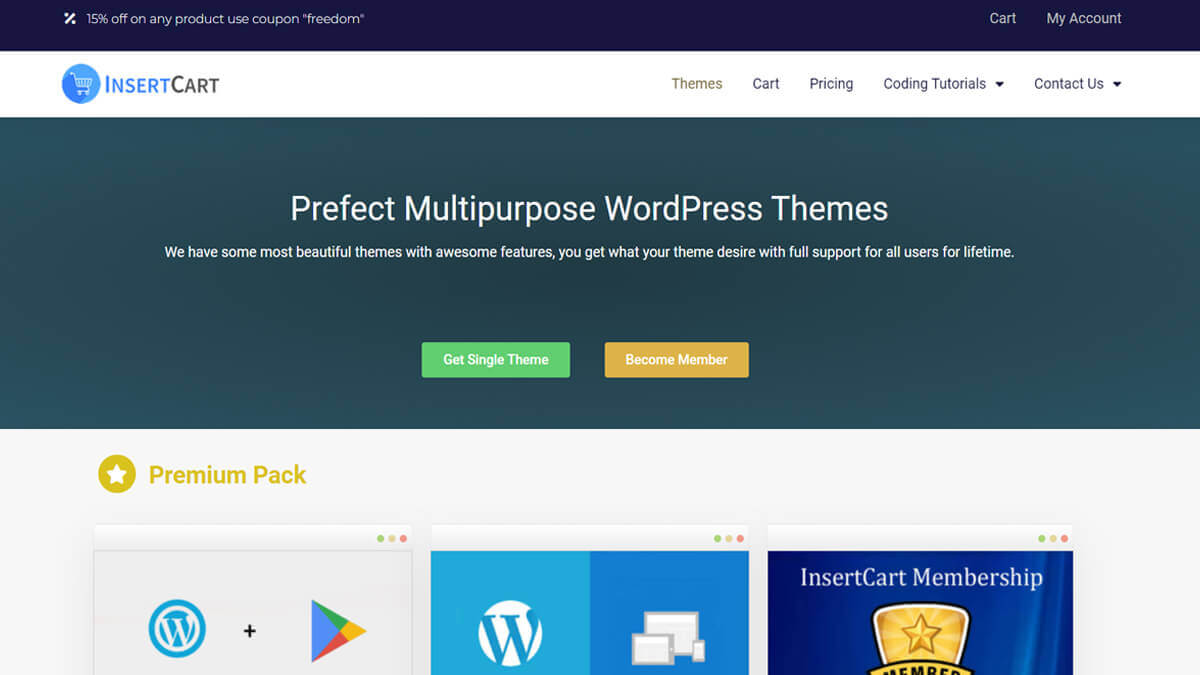
Task: Click the Google Play icon in the theme card
Action: 340,629
